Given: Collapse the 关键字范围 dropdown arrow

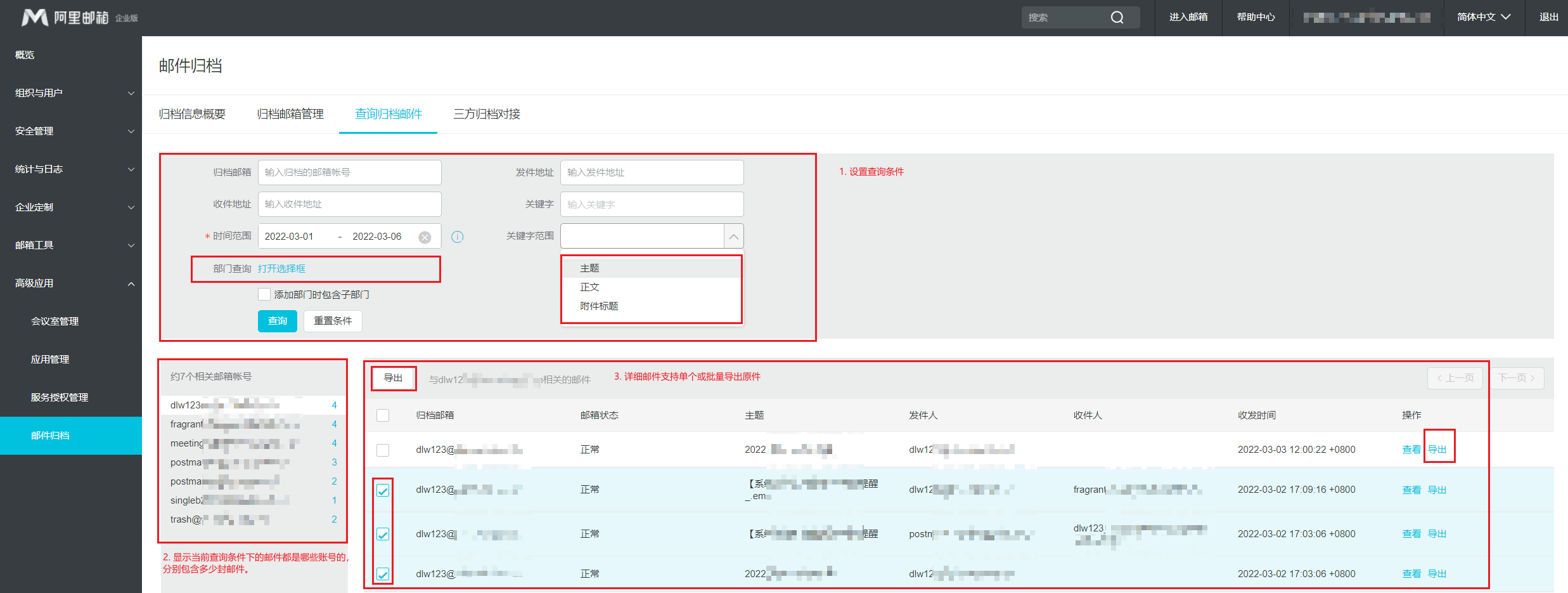Looking at the screenshot, I should 733,237.
